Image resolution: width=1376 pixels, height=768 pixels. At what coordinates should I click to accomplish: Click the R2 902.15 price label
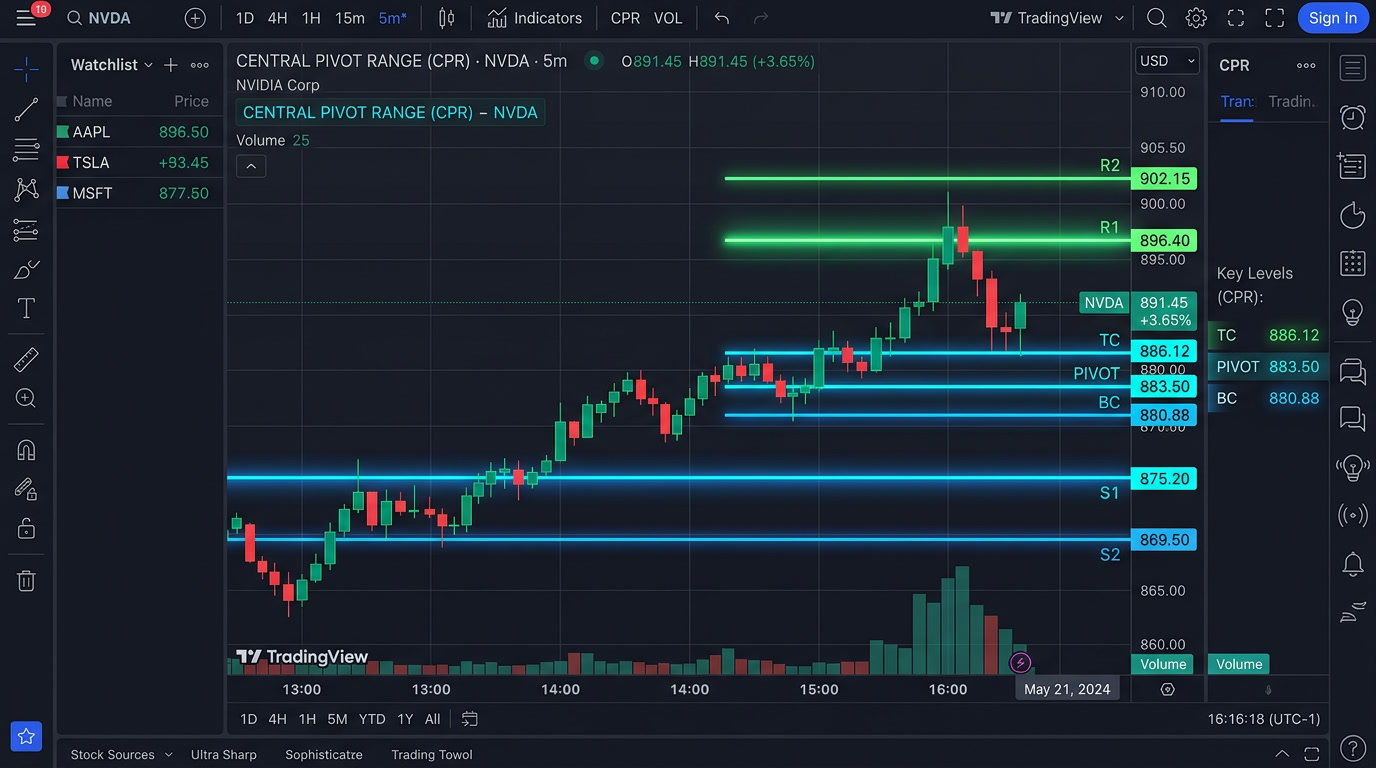(1164, 179)
